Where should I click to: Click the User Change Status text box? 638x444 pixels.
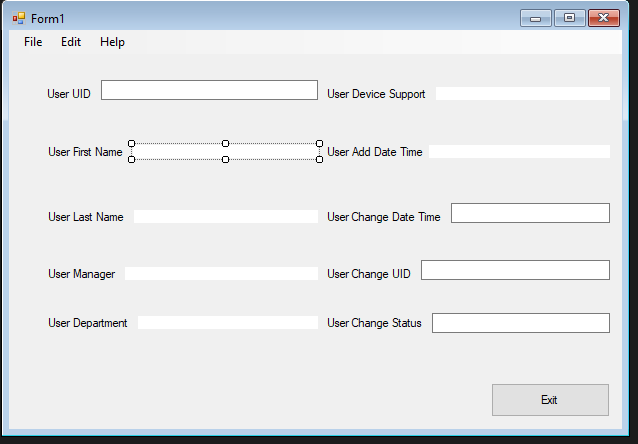[x=521, y=323]
